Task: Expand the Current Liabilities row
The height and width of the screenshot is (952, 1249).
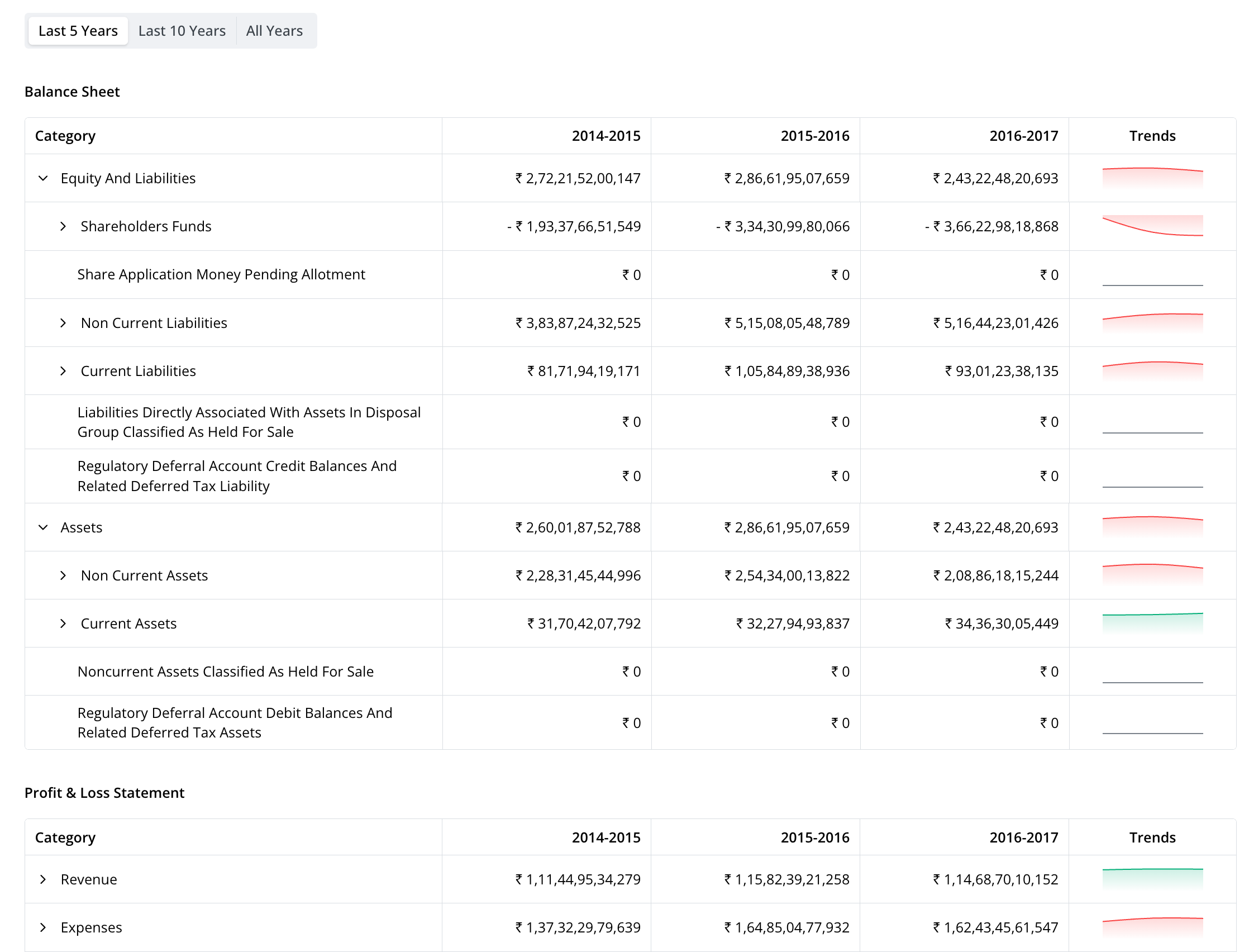Action: 63,371
